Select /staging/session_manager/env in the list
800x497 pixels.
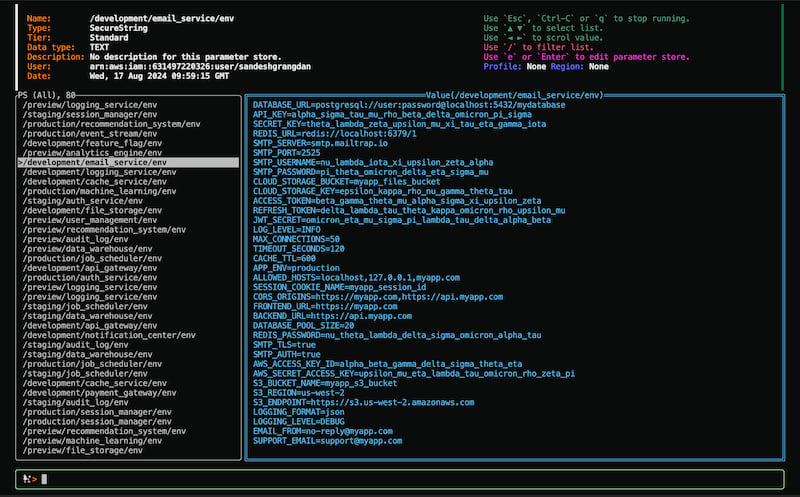(90, 114)
